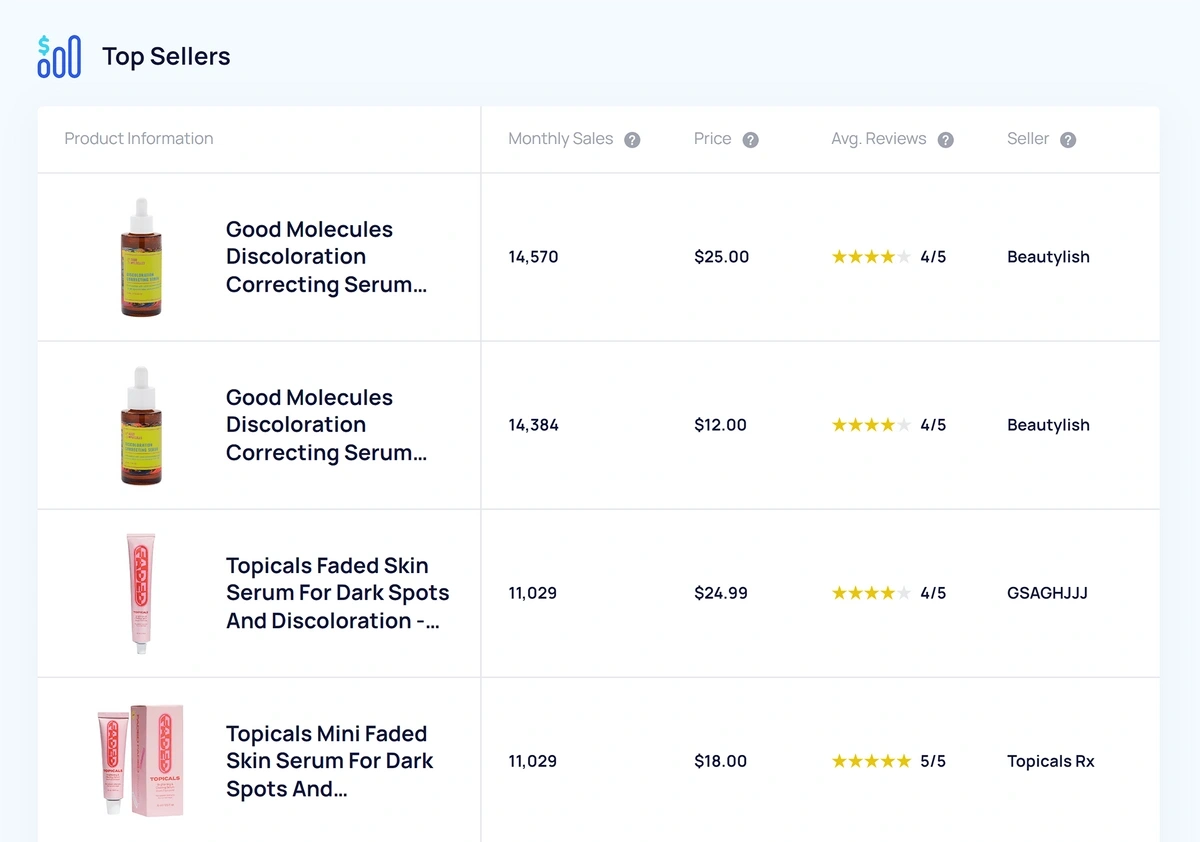Click the star rating in the $25.00 row

tap(871, 257)
